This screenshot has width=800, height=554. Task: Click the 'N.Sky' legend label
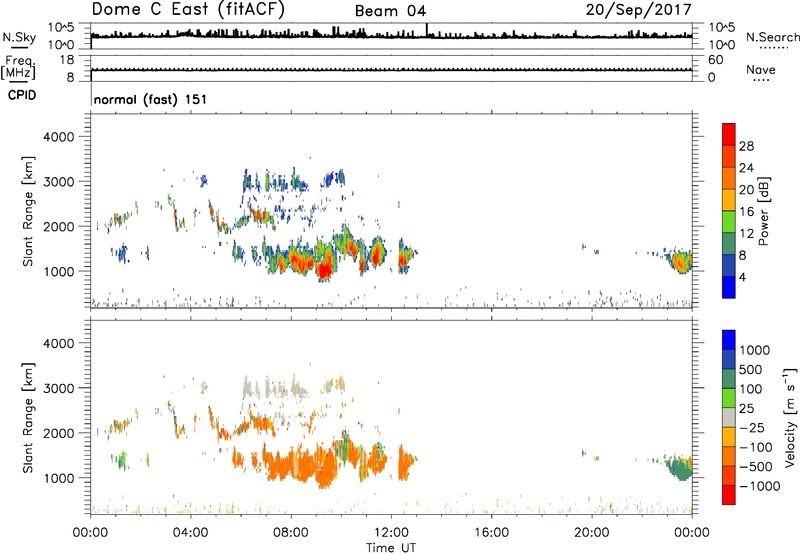(x=19, y=37)
